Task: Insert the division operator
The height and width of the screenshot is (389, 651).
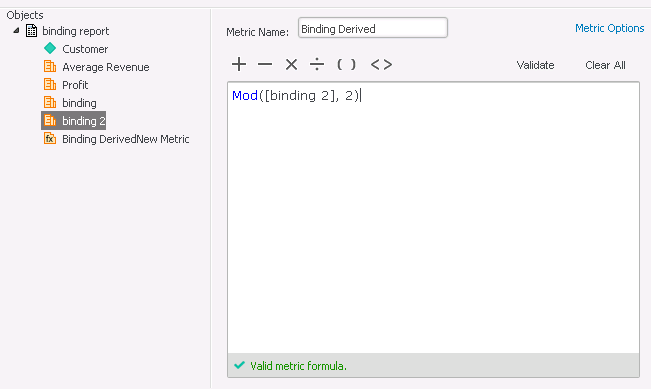Action: [317, 64]
